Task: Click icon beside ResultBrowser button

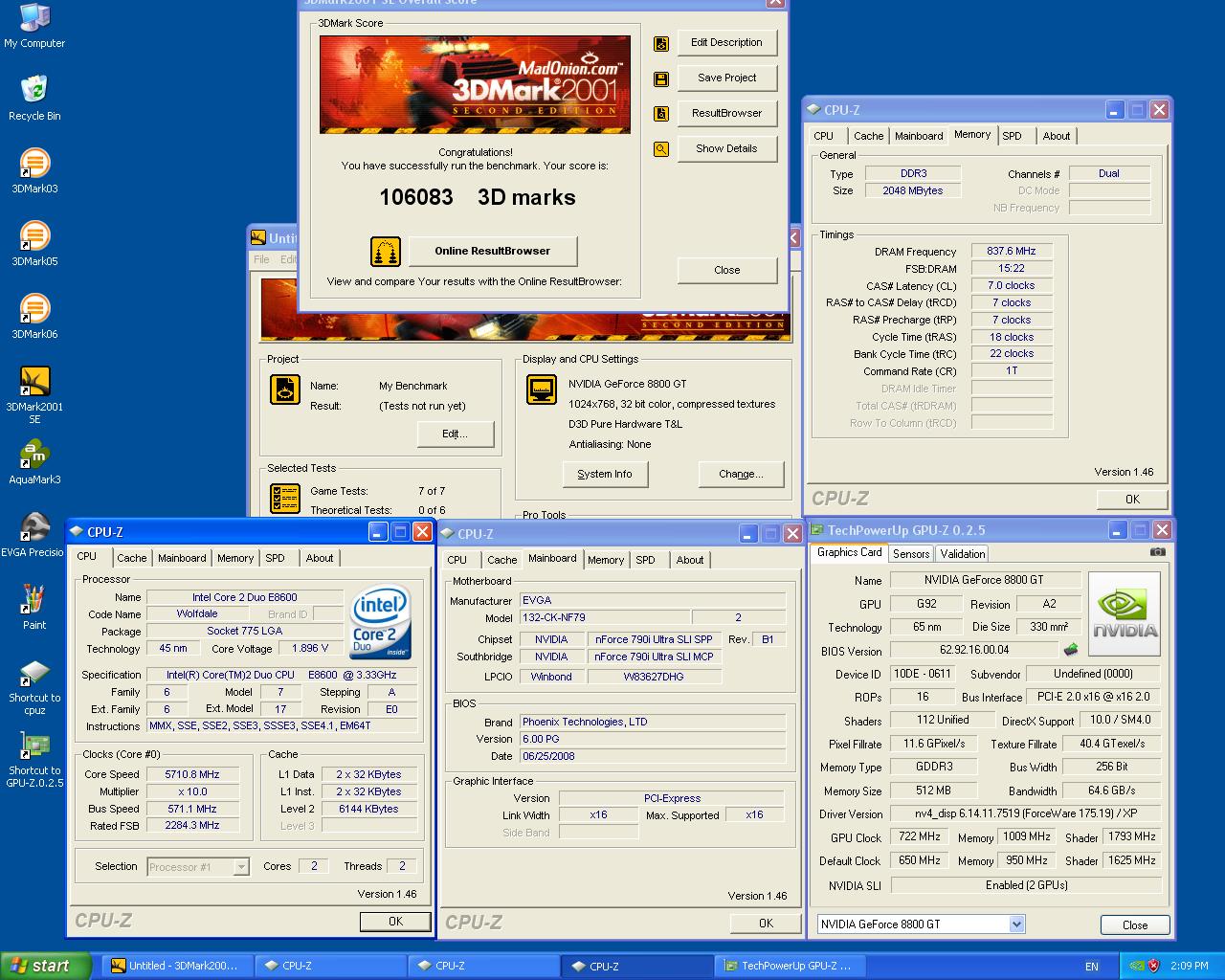Action: (661, 114)
